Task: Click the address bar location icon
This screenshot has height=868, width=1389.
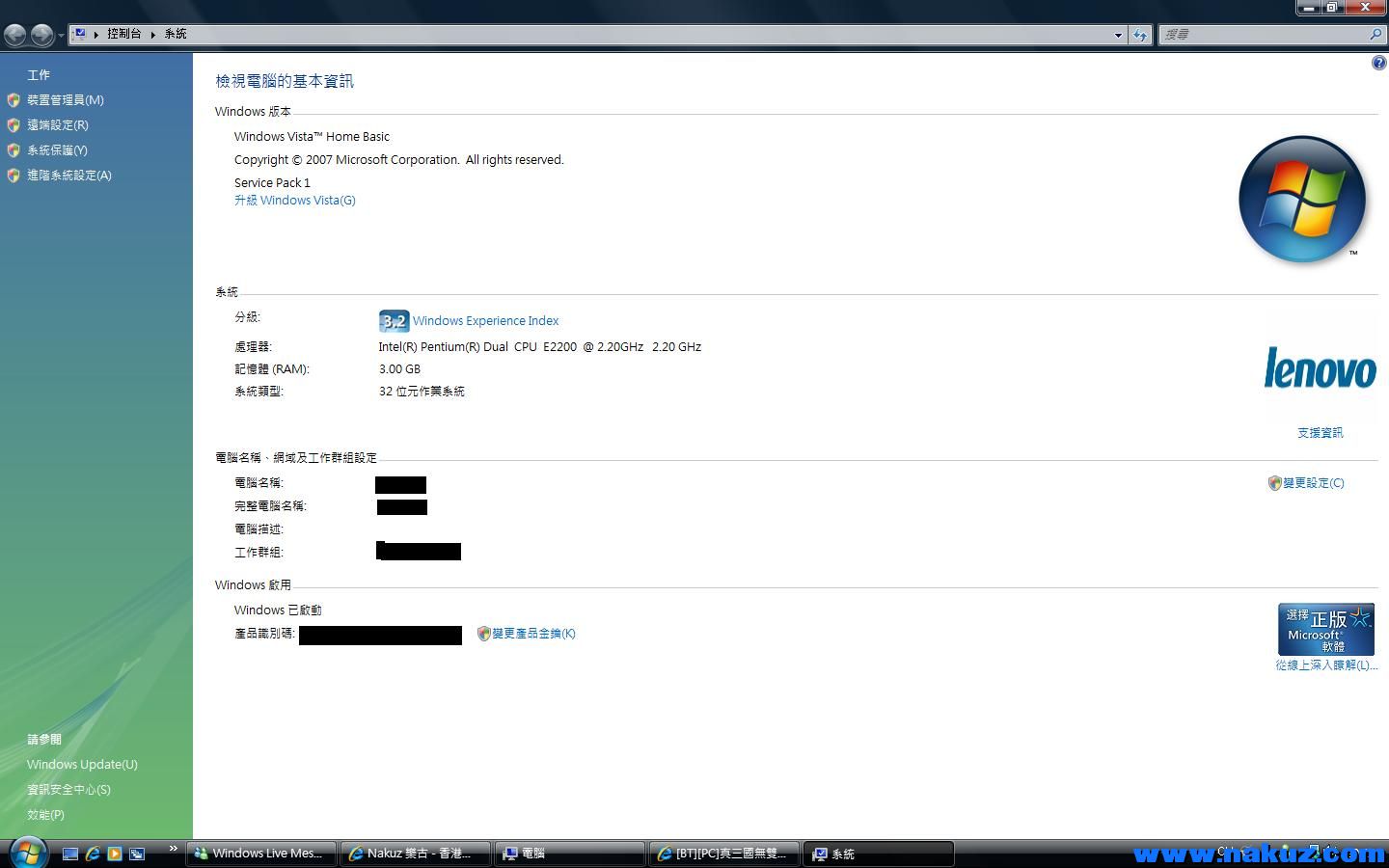Action: point(80,34)
